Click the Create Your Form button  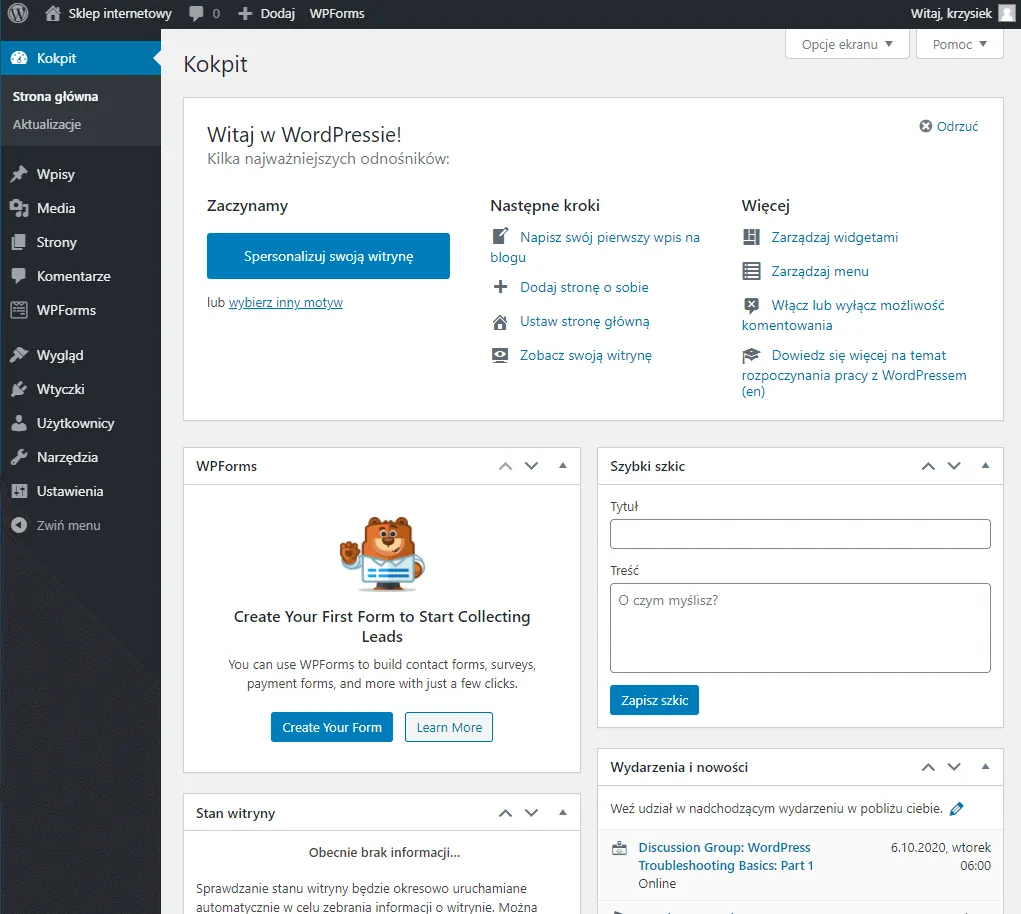click(x=331, y=727)
